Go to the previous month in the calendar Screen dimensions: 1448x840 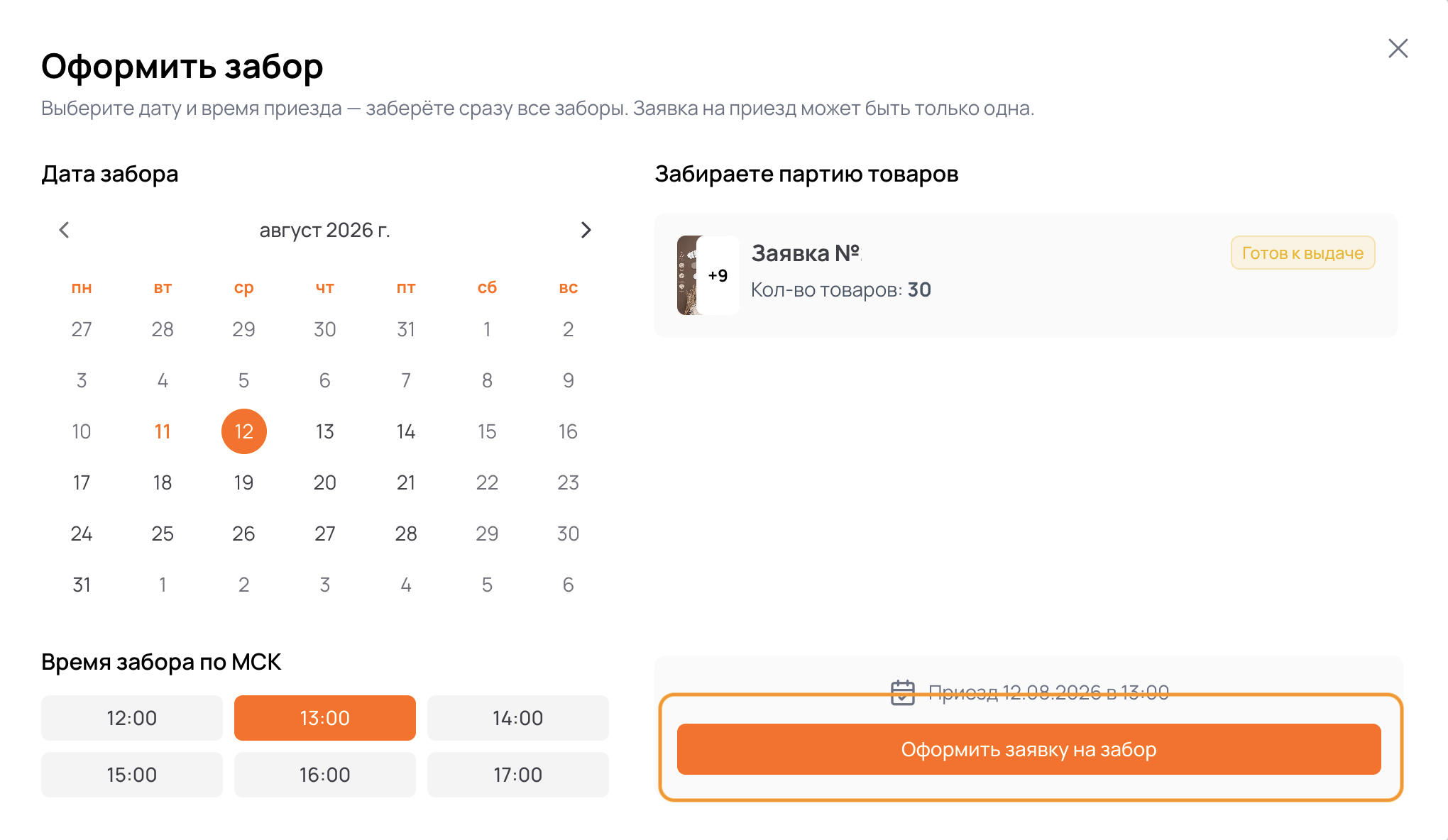(x=64, y=230)
